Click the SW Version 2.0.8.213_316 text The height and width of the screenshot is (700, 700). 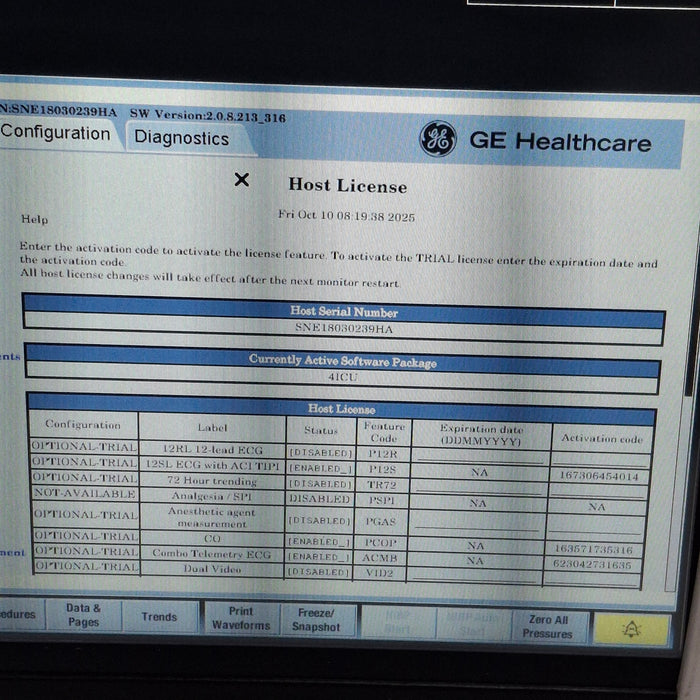(208, 116)
